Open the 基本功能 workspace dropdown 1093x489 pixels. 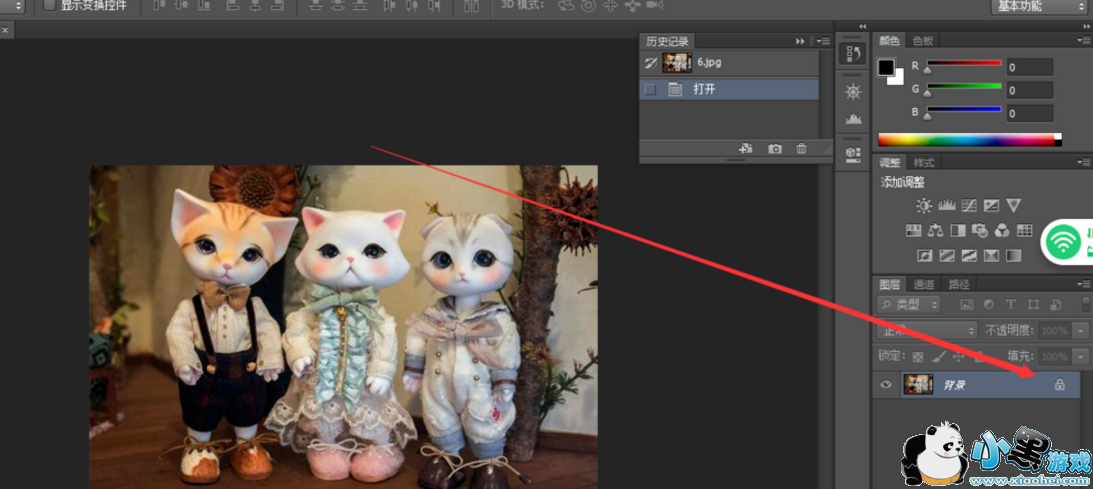pos(1040,7)
